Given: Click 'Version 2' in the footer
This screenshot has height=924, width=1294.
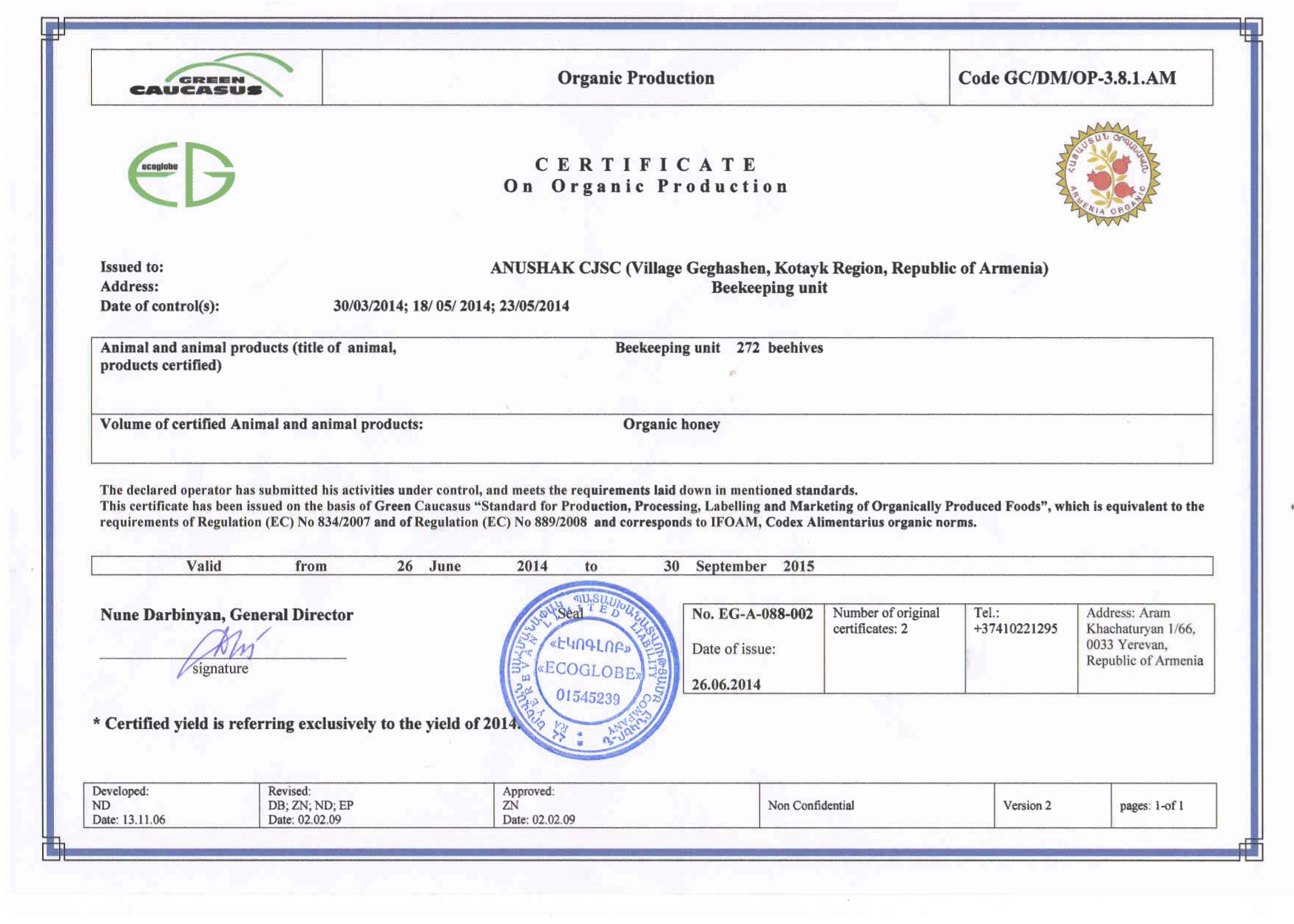Looking at the screenshot, I should 1027,806.
